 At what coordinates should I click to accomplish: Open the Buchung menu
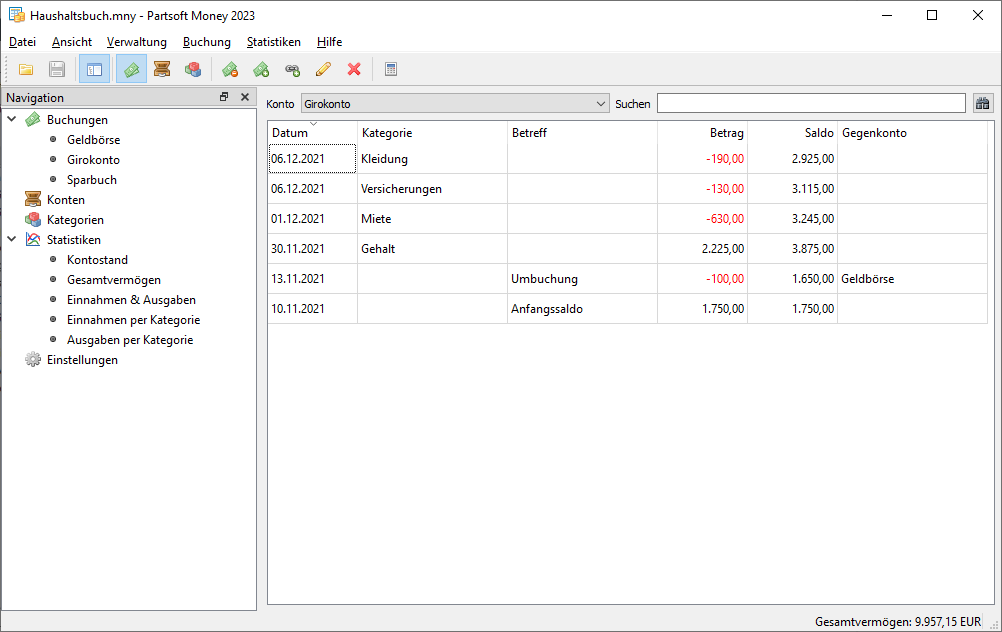(206, 42)
